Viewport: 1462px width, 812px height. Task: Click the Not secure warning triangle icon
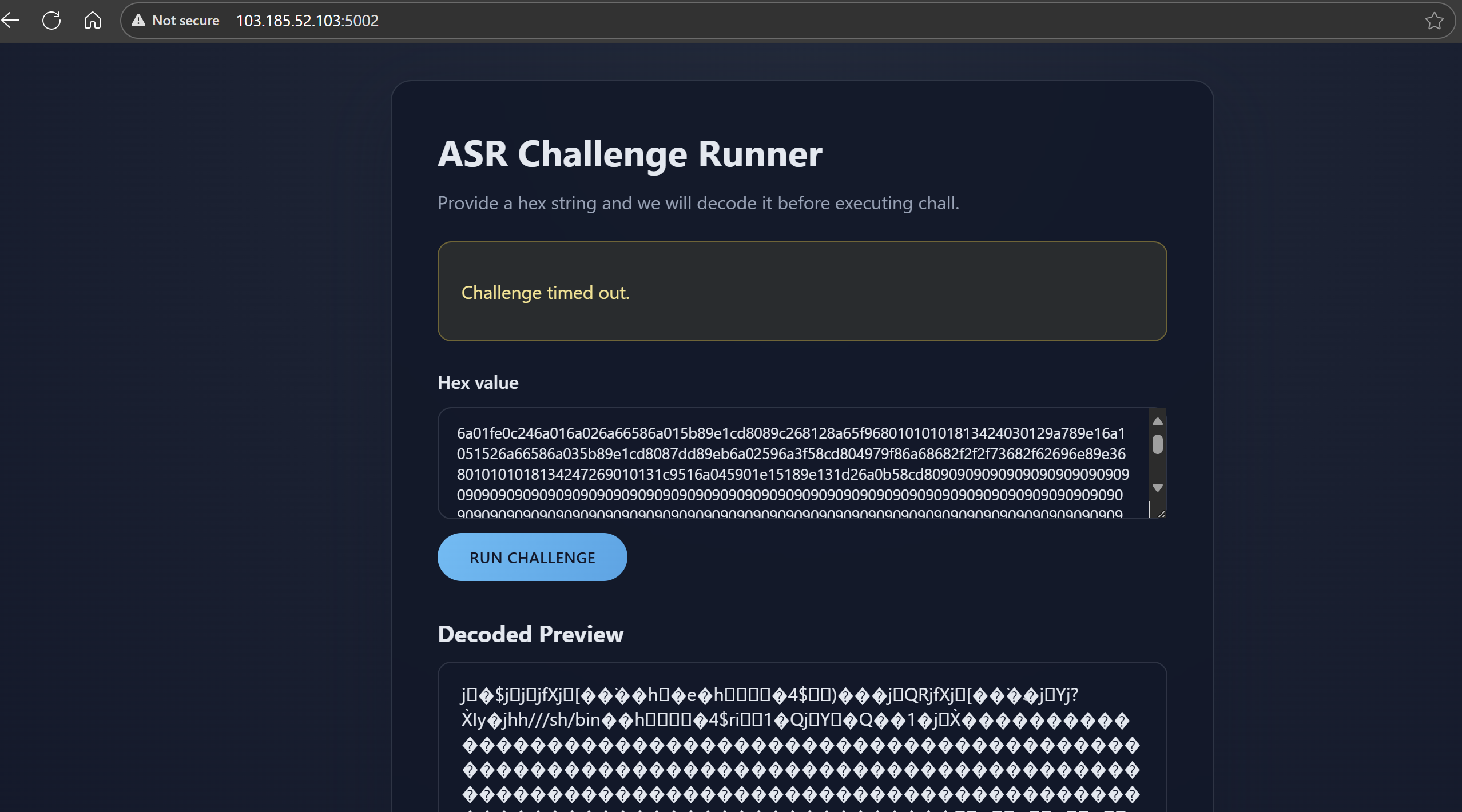(x=138, y=21)
